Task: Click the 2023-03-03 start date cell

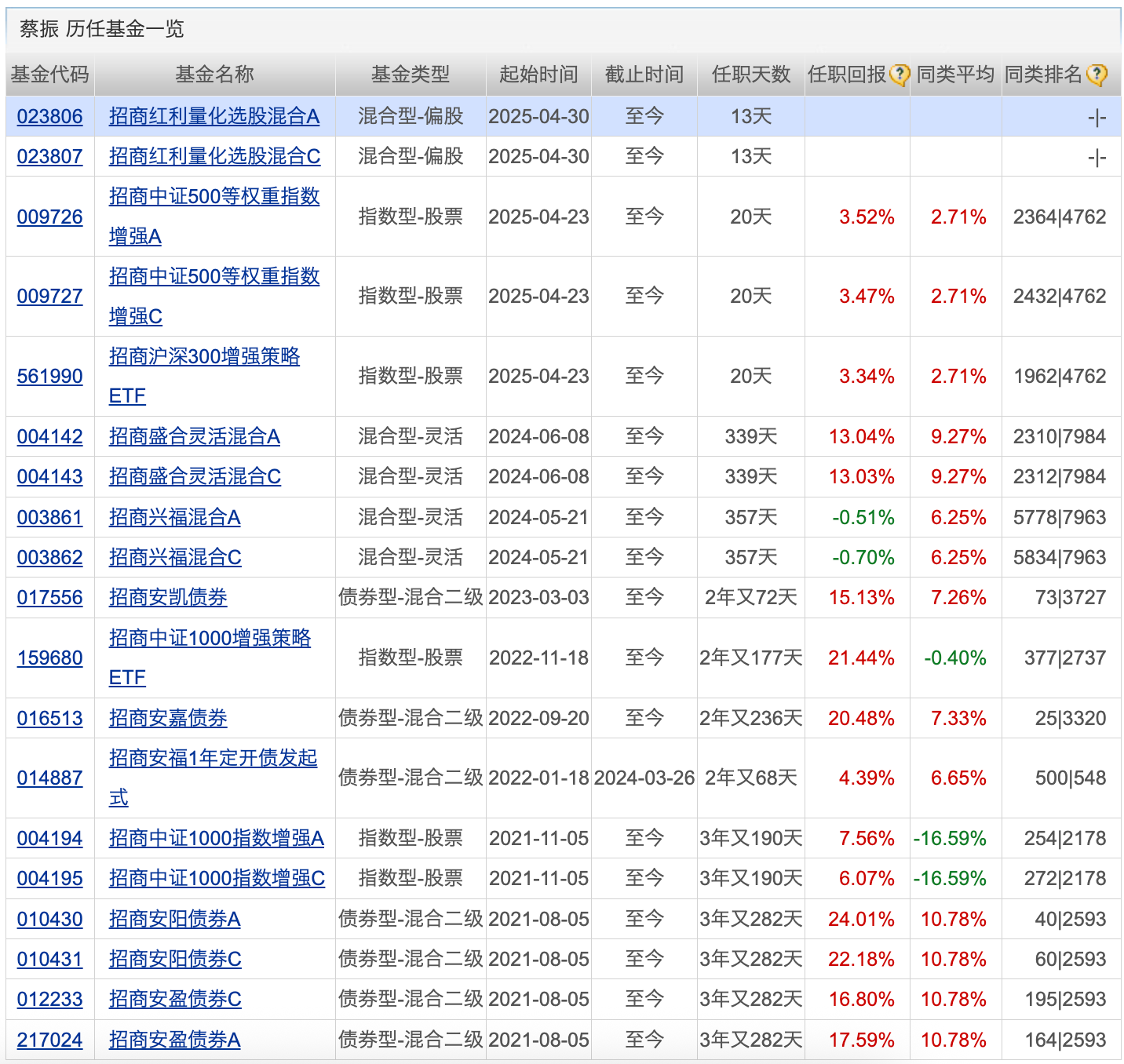Action: coord(538,598)
